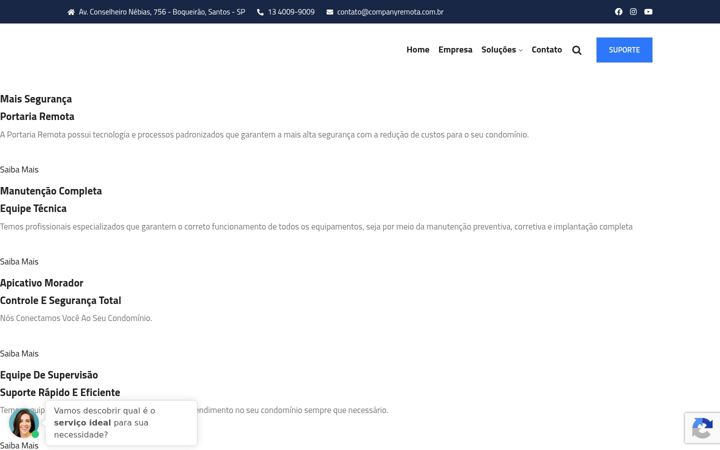
Task: Click the 'Equipe Técnica' heading
Action: click(x=33, y=208)
